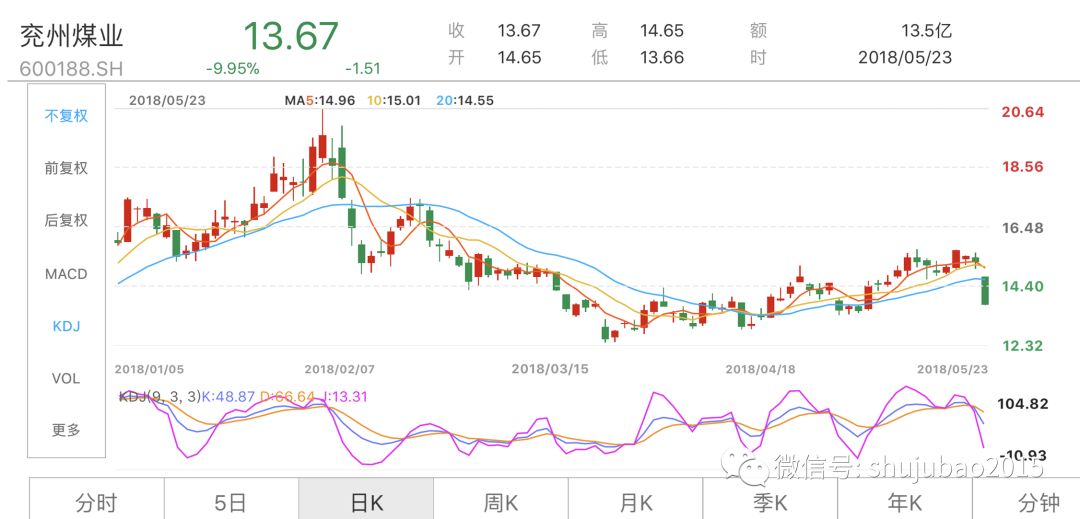This screenshot has width=1080, height=519.
Task: Click the 10:15.01 moving average label
Action: tap(396, 100)
